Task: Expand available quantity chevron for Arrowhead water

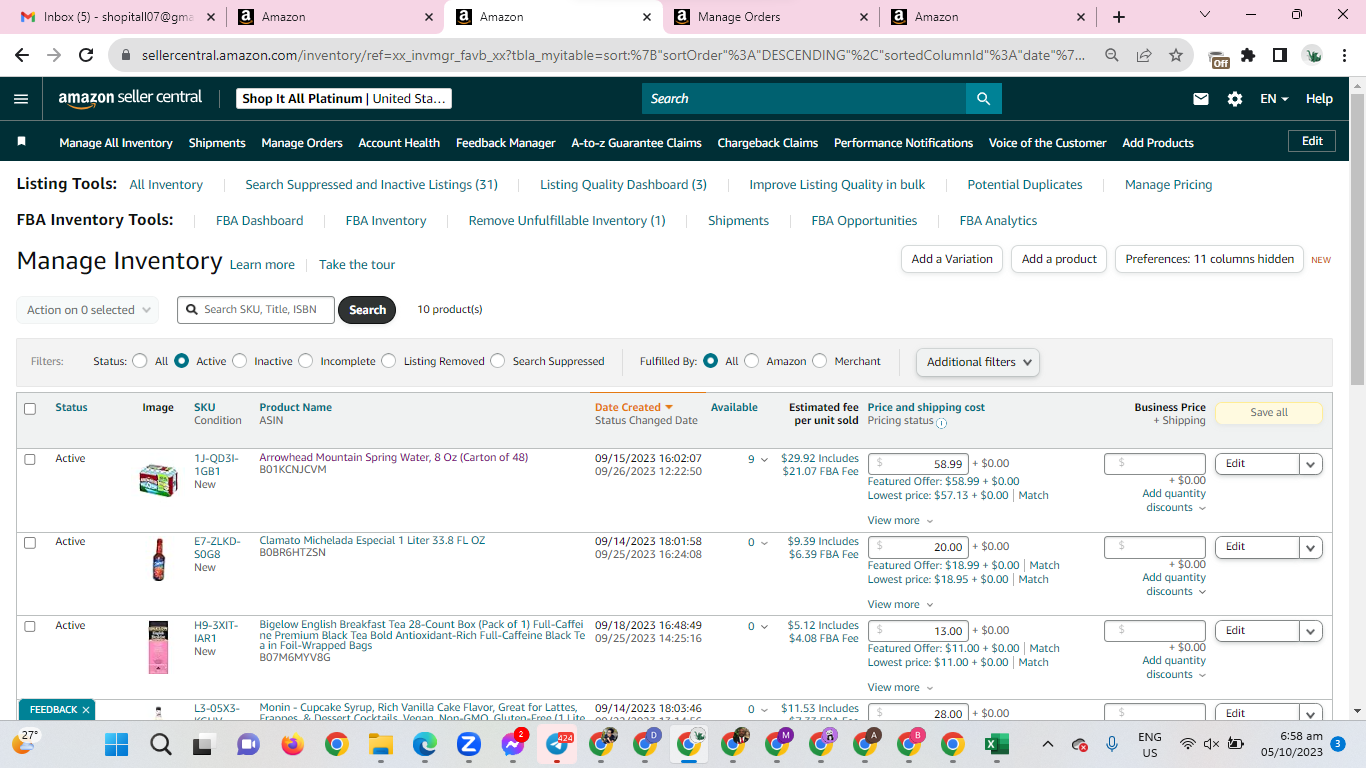Action: (765, 460)
